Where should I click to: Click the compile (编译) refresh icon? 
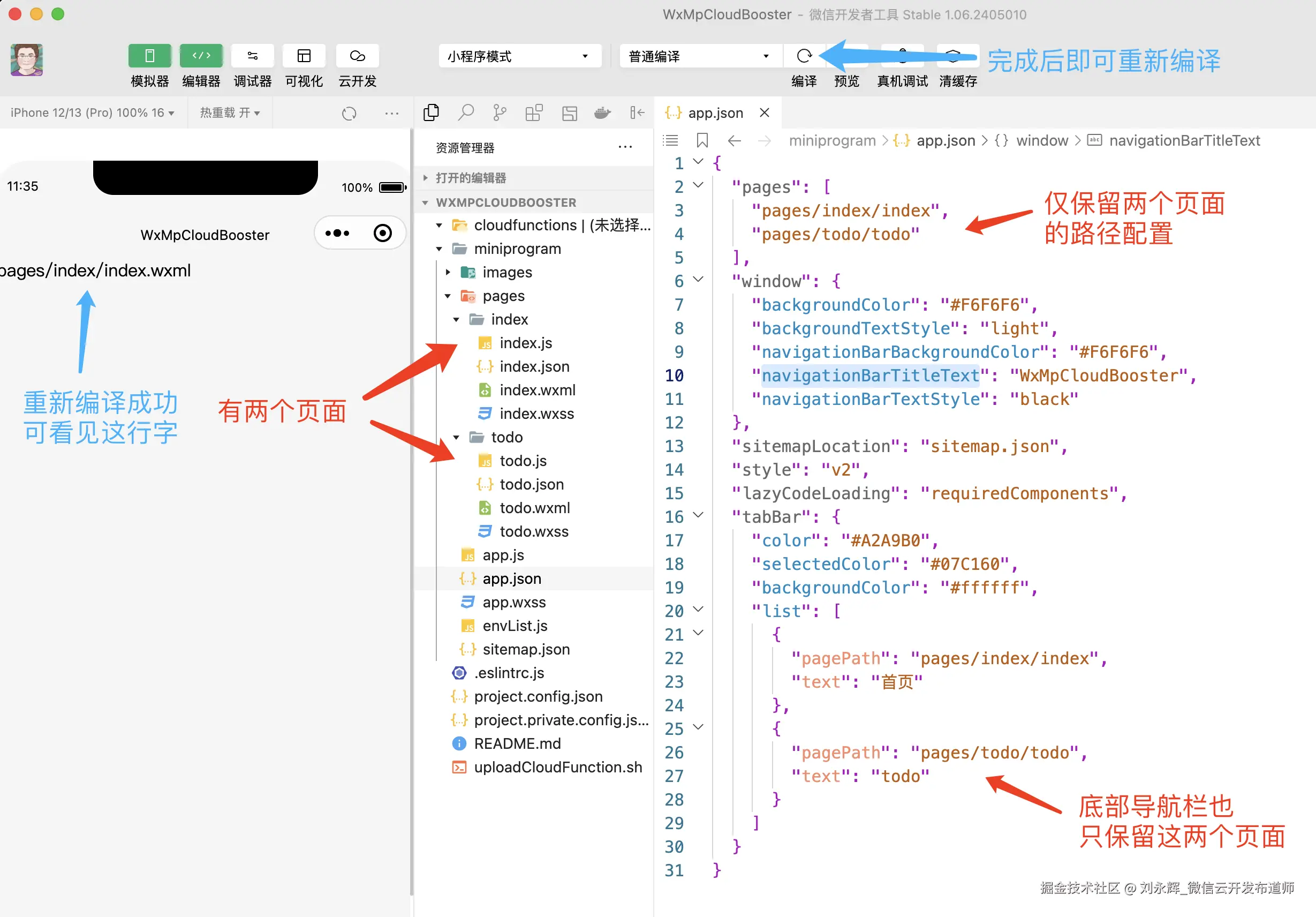coord(804,56)
